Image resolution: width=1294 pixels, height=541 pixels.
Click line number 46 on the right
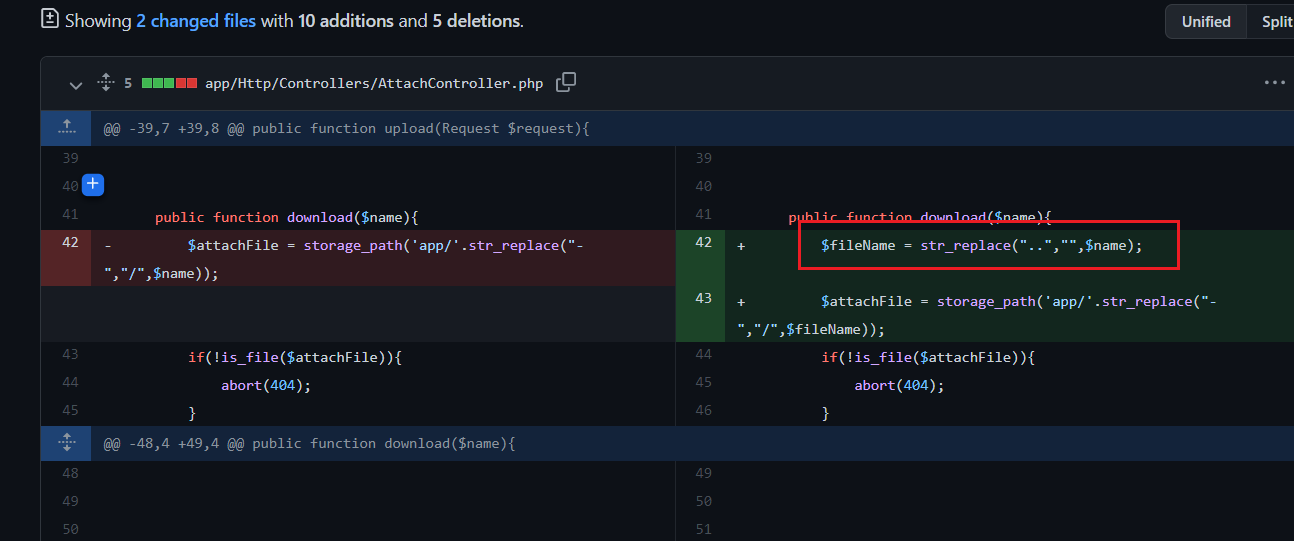tap(703, 410)
